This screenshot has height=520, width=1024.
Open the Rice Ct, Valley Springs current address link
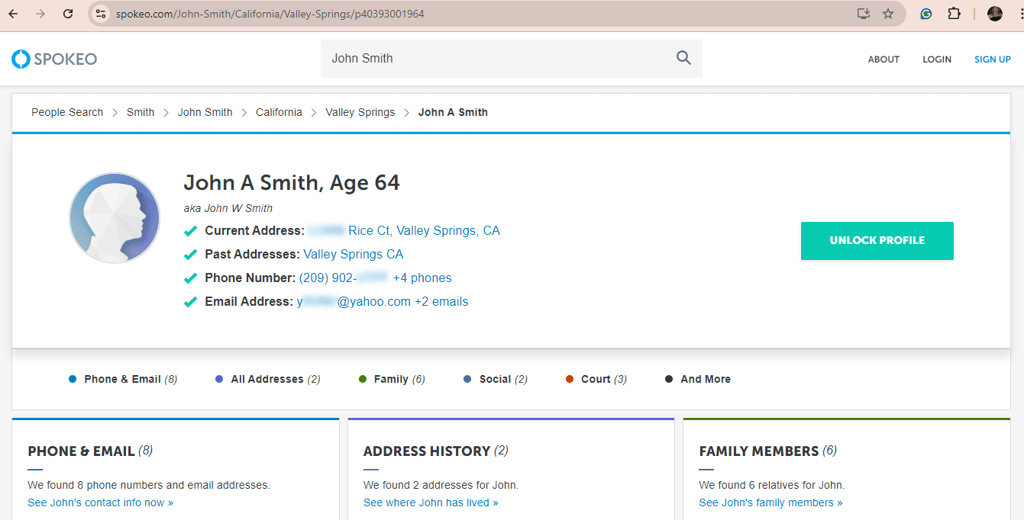point(403,231)
